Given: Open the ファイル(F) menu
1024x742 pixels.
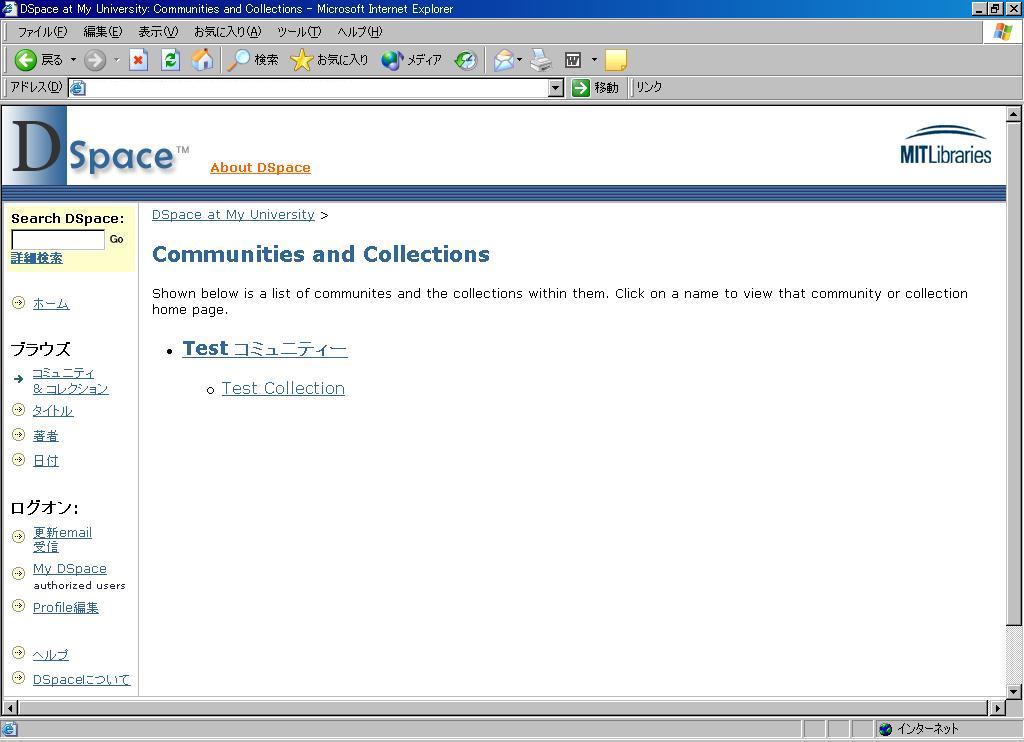Looking at the screenshot, I should point(42,31).
